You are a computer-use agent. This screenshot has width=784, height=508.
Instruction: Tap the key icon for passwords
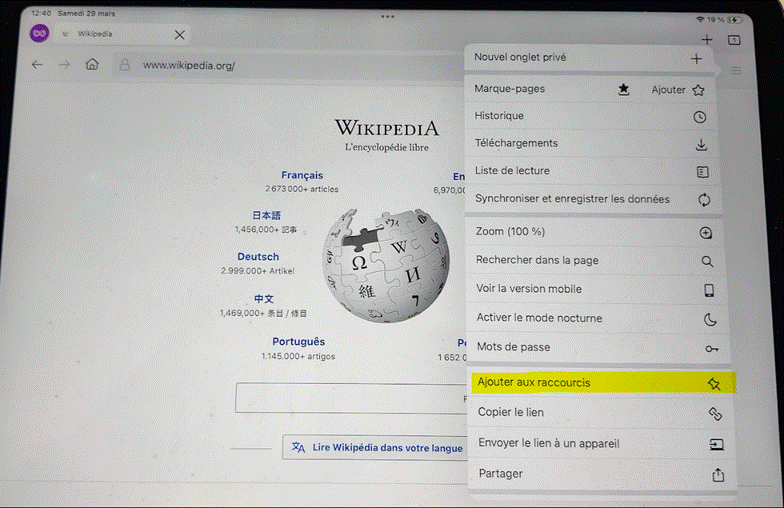712,348
